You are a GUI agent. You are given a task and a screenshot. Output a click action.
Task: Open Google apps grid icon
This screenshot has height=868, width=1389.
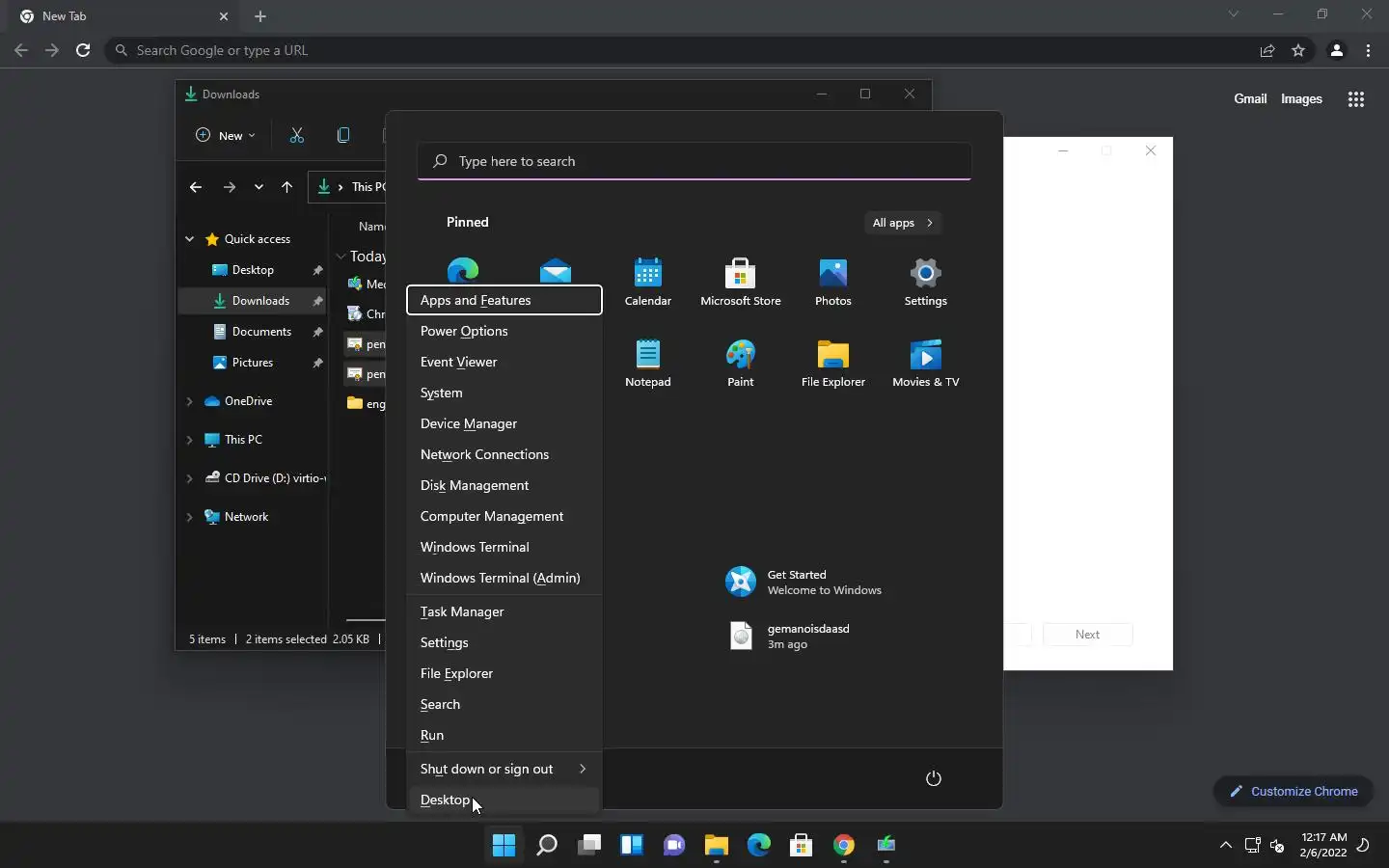point(1356,99)
